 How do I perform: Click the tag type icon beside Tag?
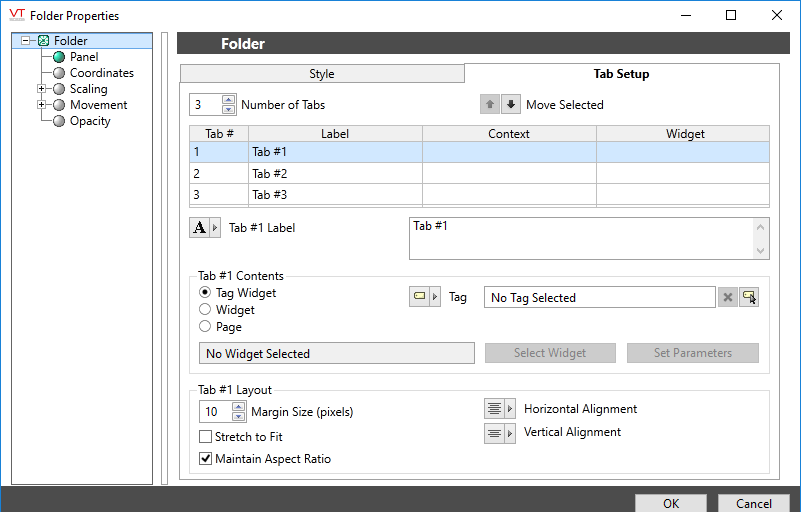419,297
